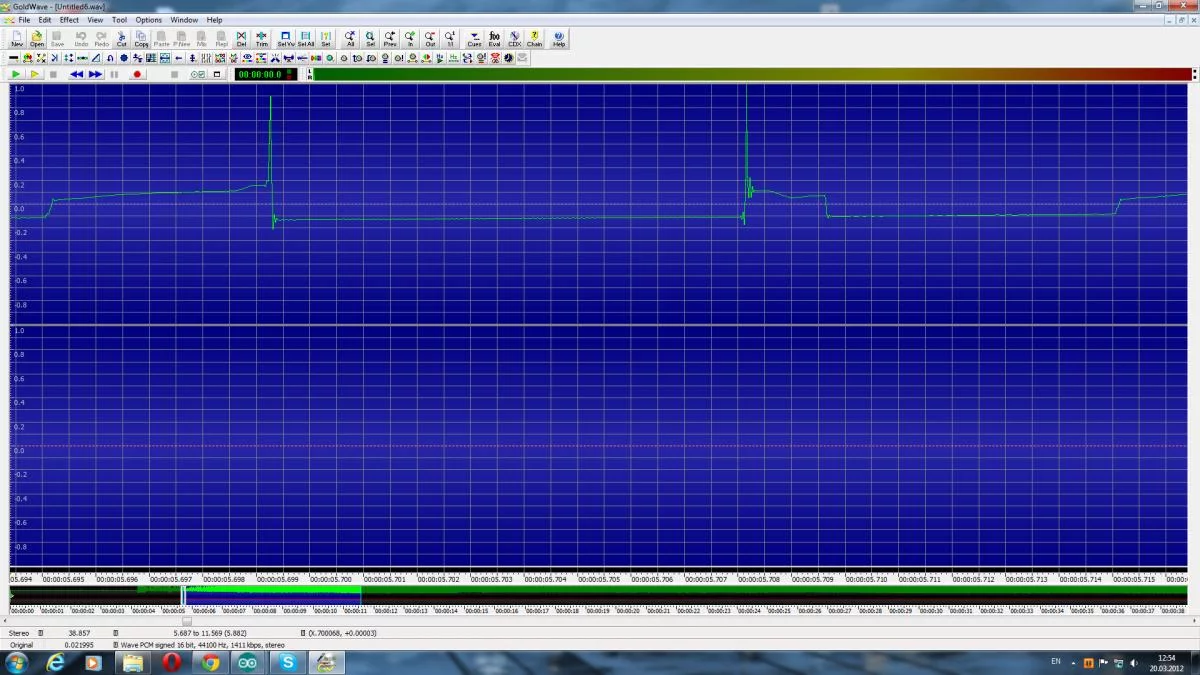The height and width of the screenshot is (675, 1200).
Task: Click the New file toolbar icon
Action: click(x=17, y=39)
